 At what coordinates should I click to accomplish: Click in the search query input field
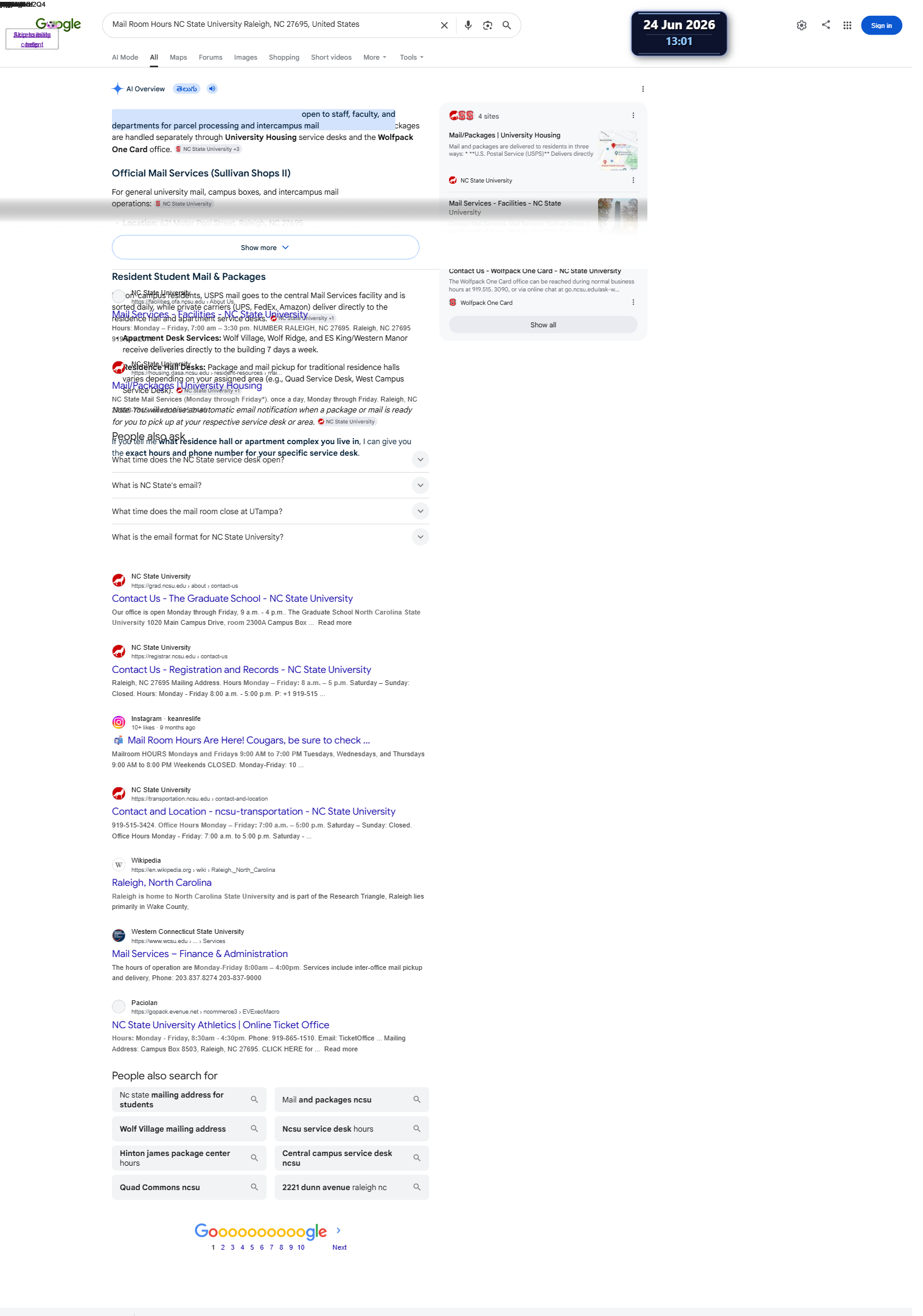(x=271, y=25)
